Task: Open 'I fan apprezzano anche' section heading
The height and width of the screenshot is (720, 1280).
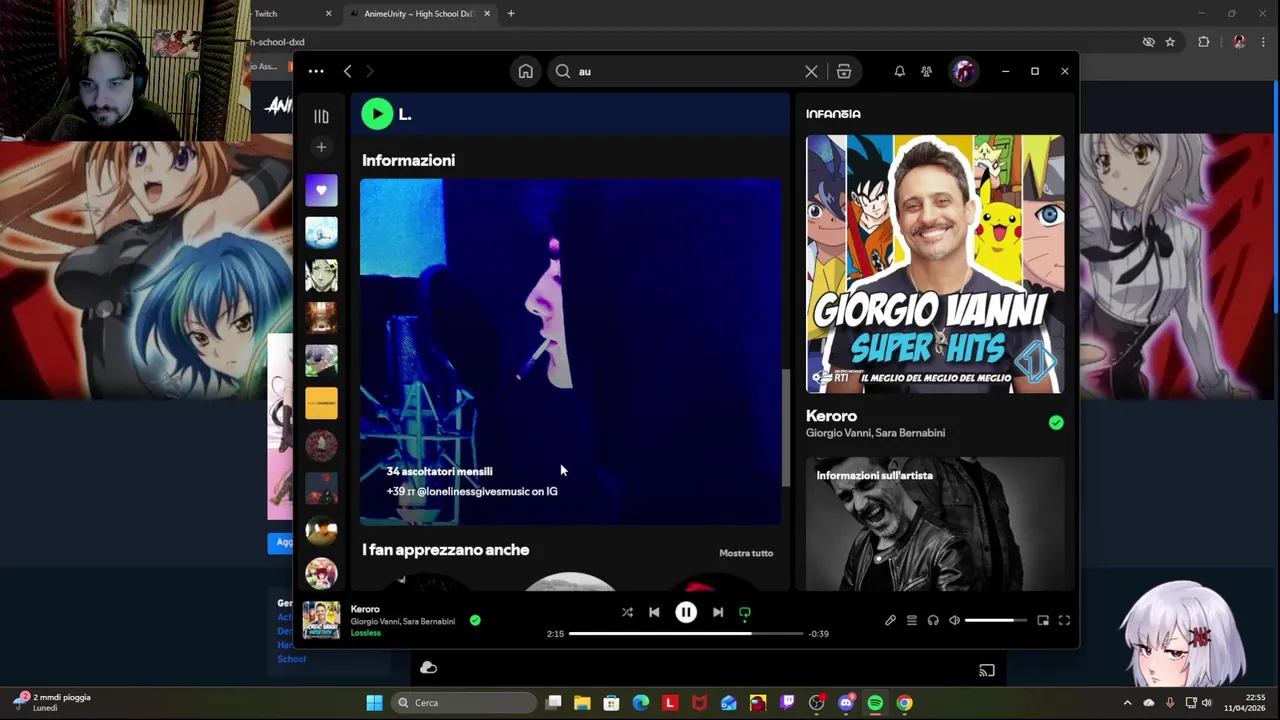Action: click(445, 550)
